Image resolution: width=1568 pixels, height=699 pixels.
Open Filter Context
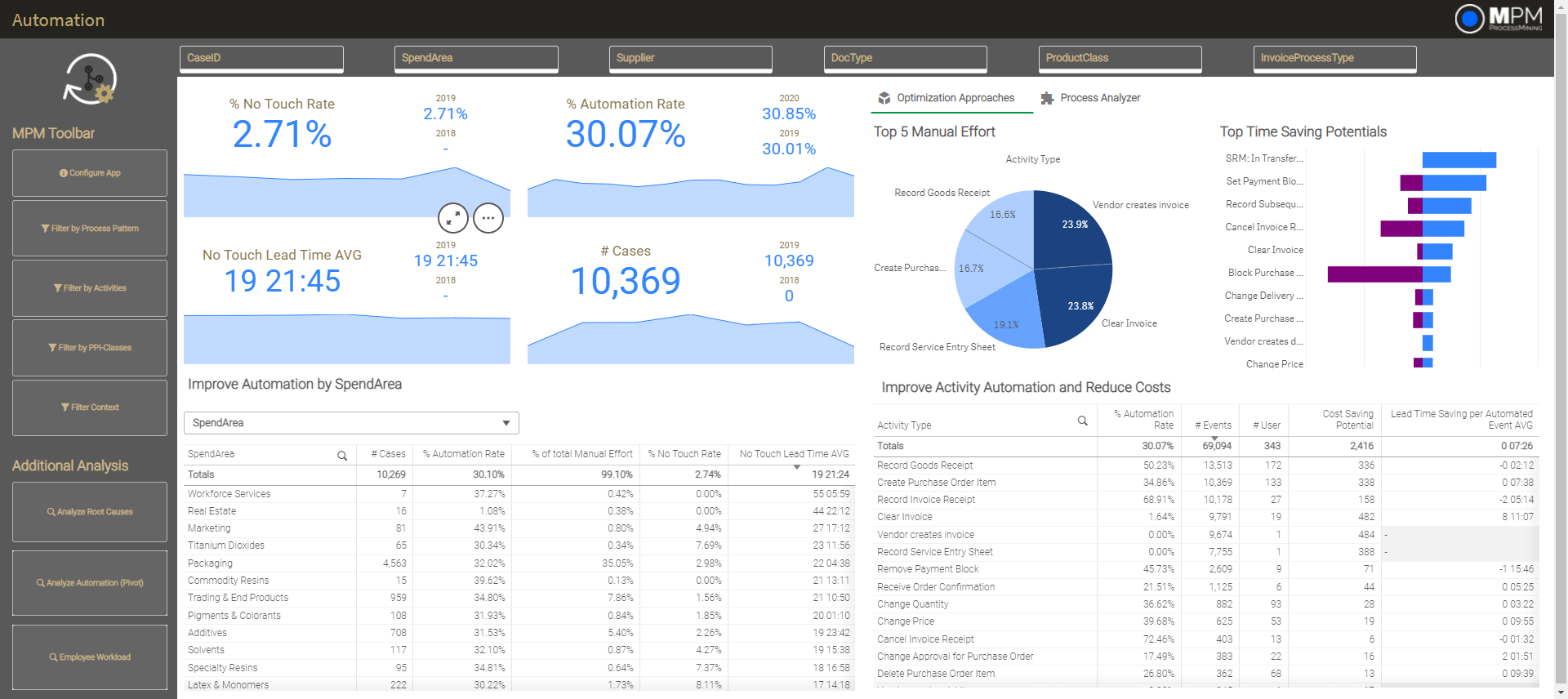90,407
